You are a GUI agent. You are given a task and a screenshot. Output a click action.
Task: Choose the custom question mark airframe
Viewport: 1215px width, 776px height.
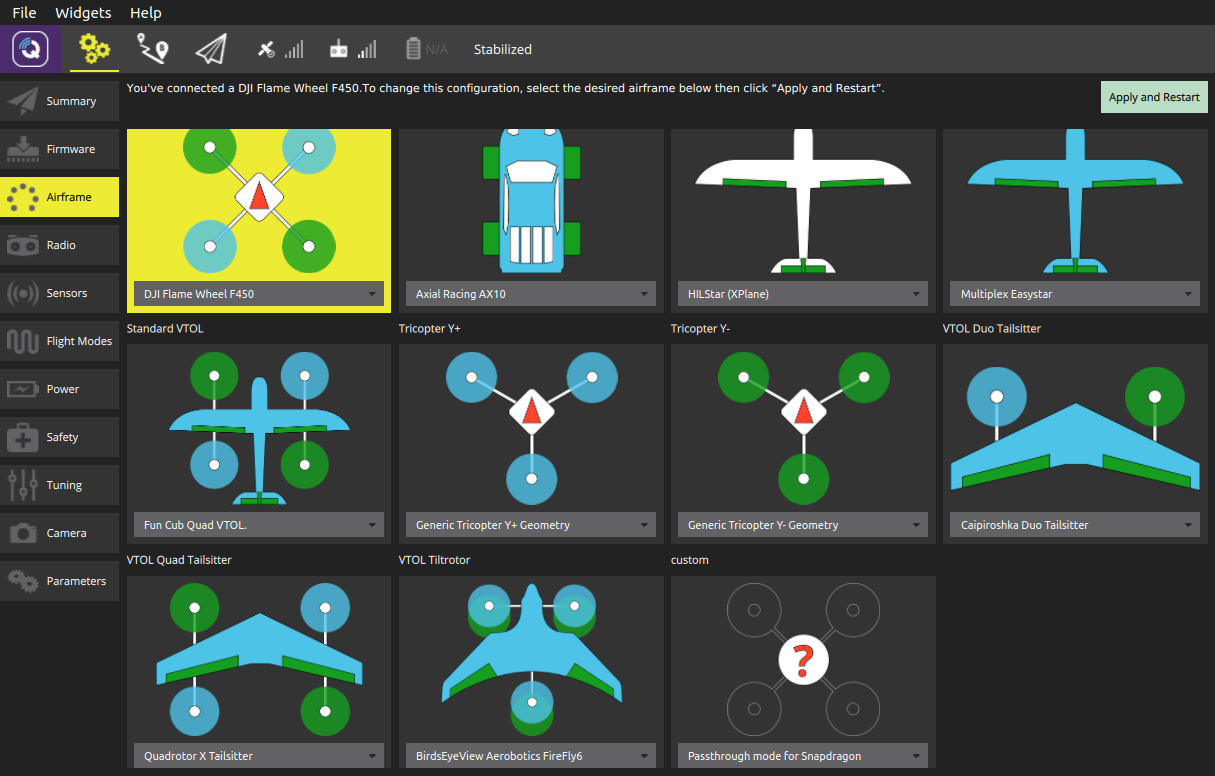click(x=803, y=660)
